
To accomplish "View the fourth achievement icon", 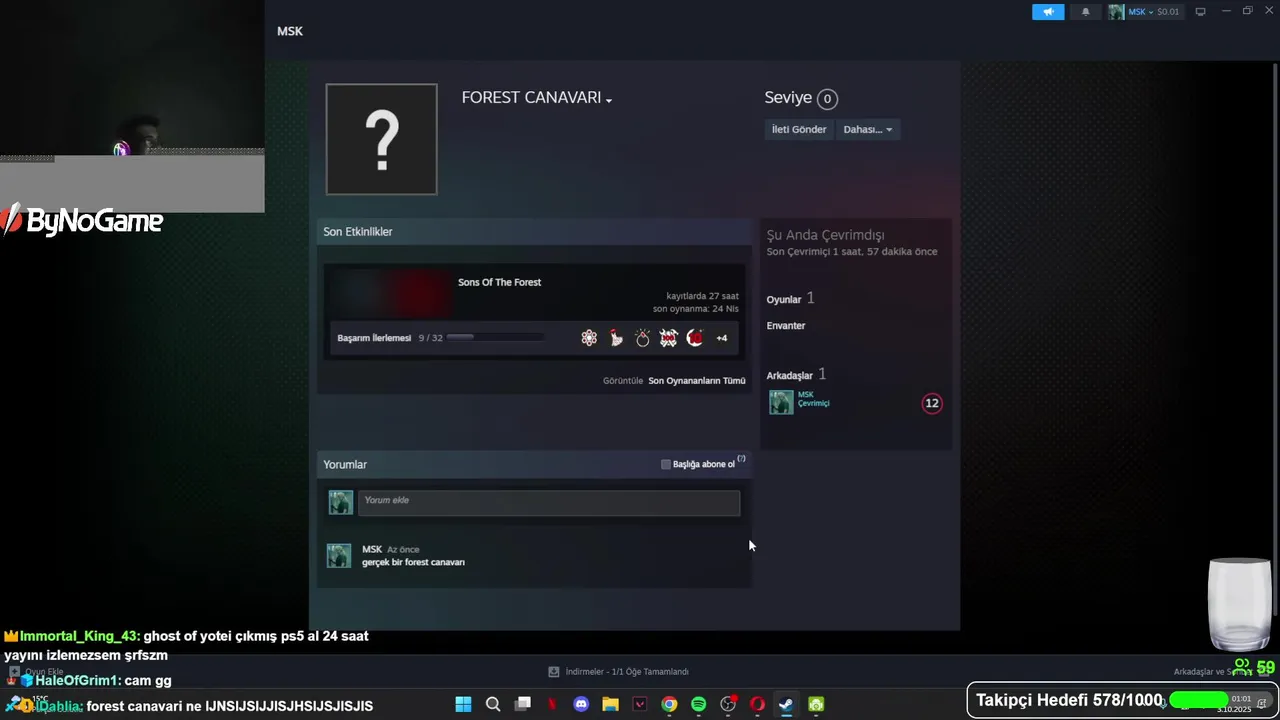I will 668,338.
